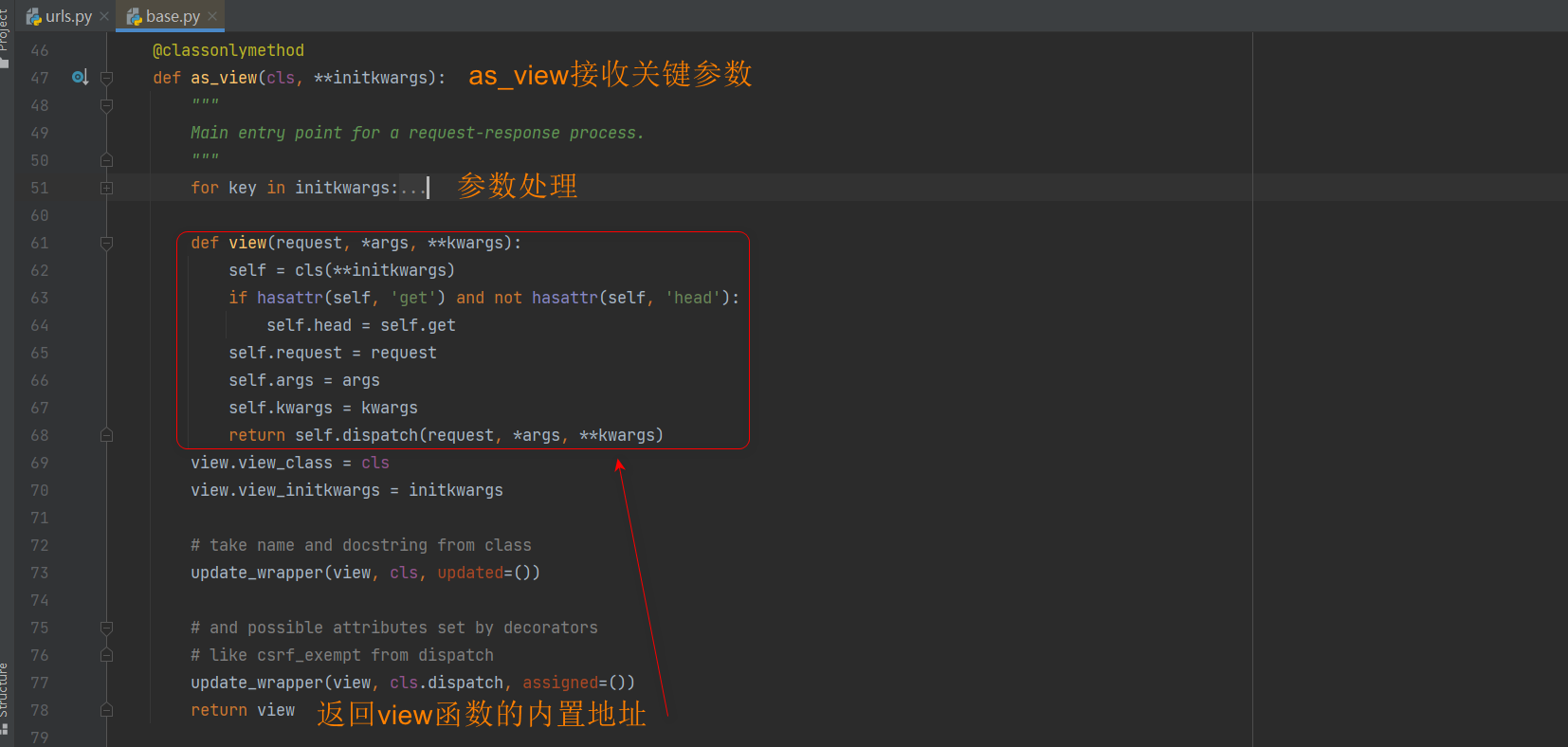Click '# take name and docstring from class' comment
This screenshot has width=1568, height=747.
(361, 545)
